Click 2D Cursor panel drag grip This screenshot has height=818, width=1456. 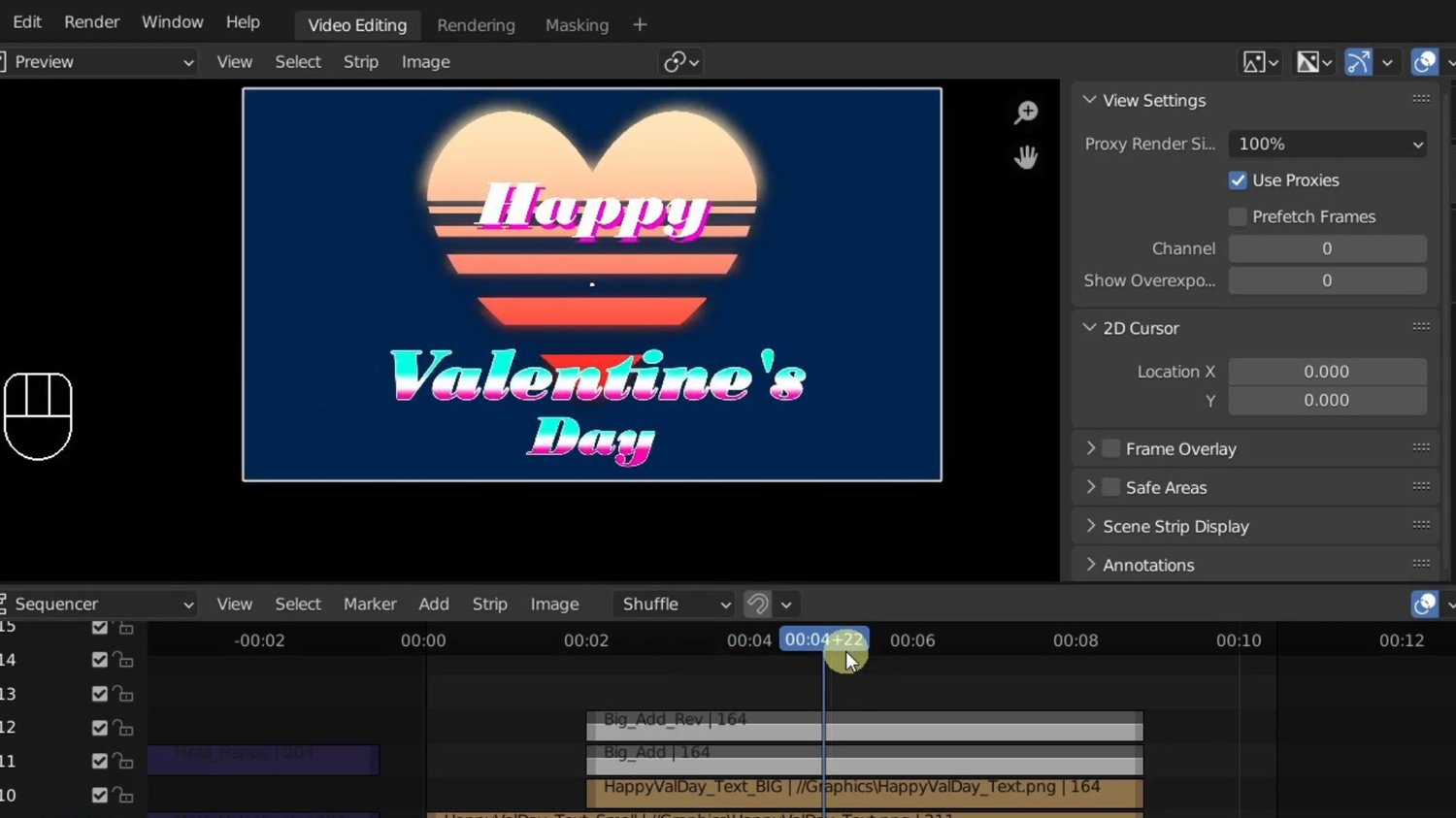tap(1421, 327)
